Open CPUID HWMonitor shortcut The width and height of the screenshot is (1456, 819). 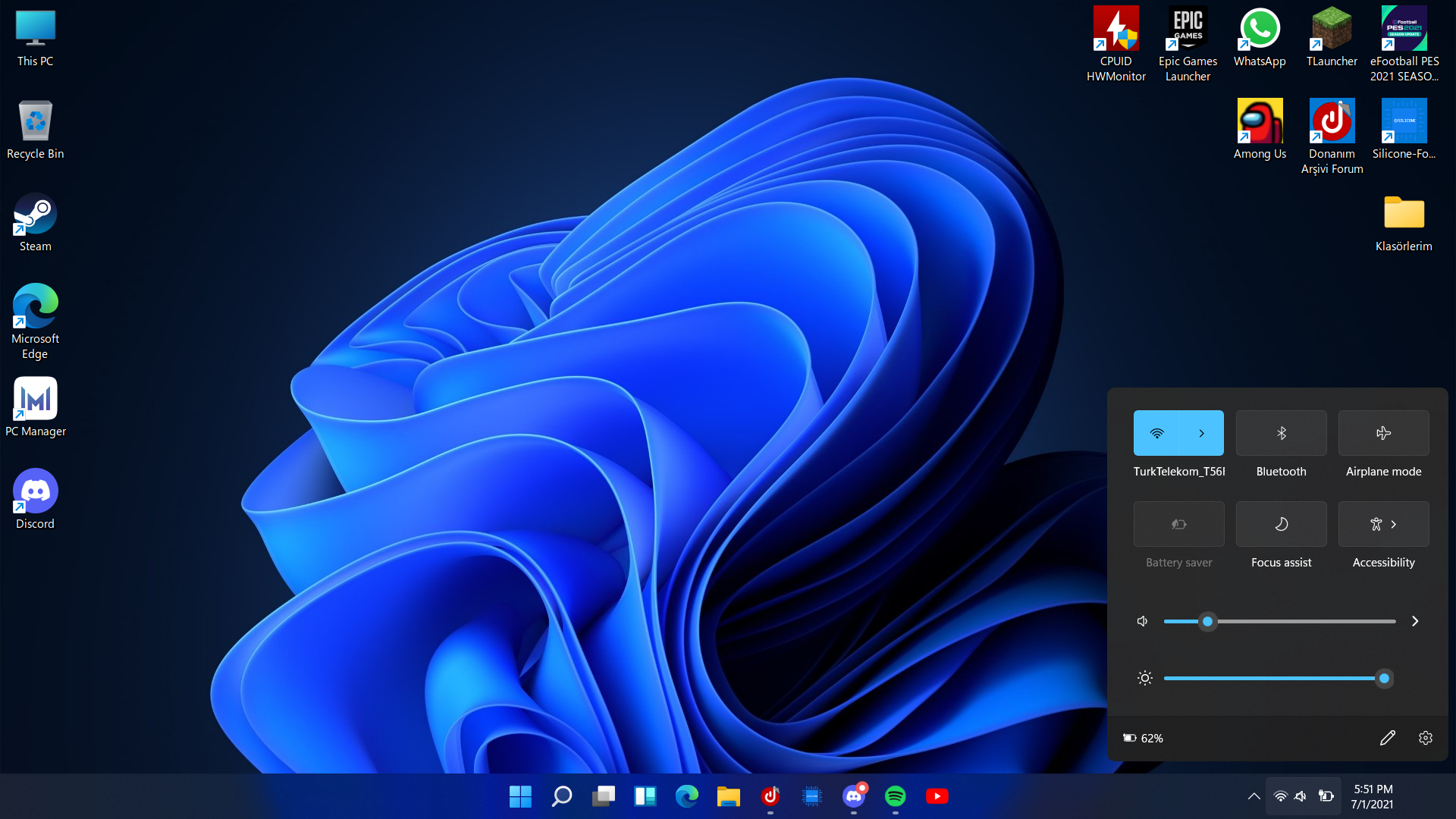(1116, 45)
